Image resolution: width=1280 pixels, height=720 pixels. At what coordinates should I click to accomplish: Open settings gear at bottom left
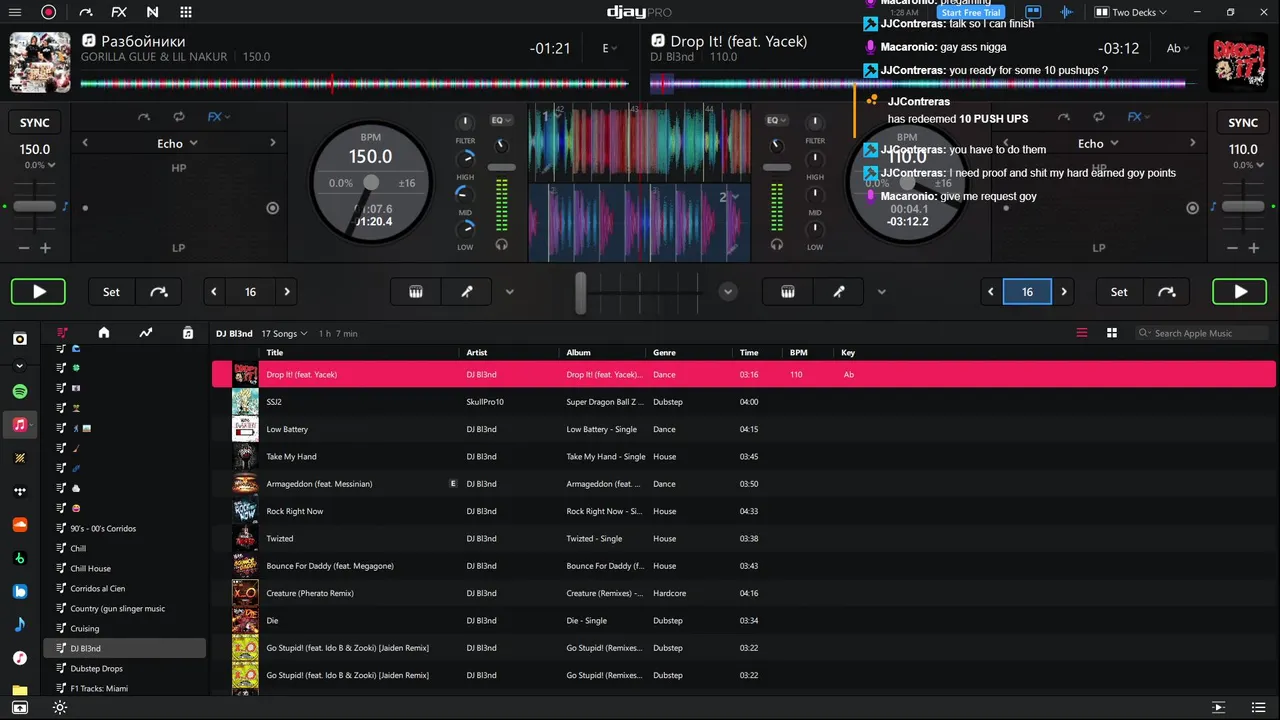[60, 707]
